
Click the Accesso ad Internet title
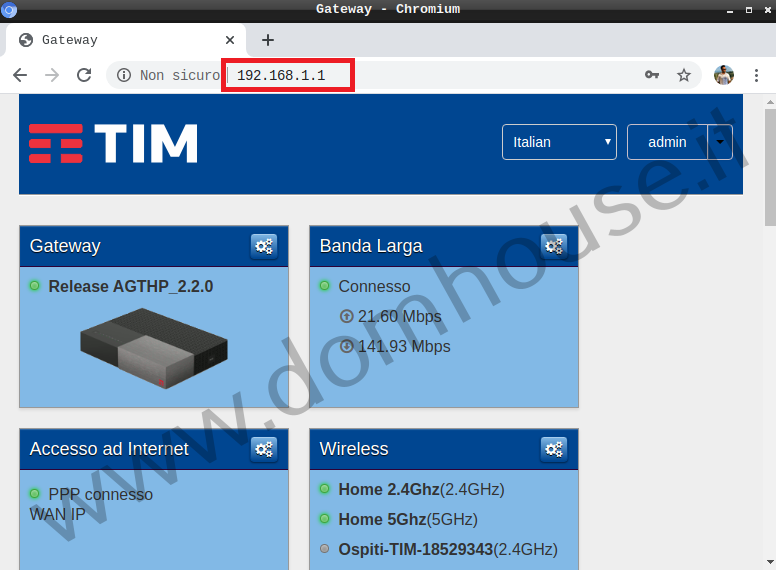pyautogui.click(x=109, y=449)
